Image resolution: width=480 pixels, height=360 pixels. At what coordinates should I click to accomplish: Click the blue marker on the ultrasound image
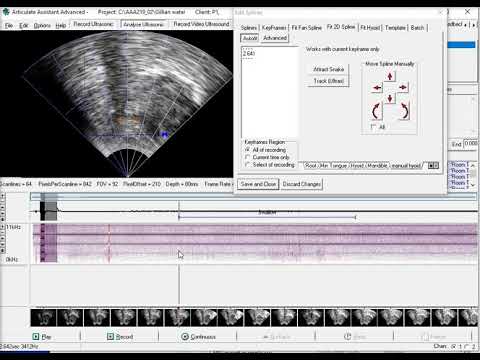click(164, 134)
